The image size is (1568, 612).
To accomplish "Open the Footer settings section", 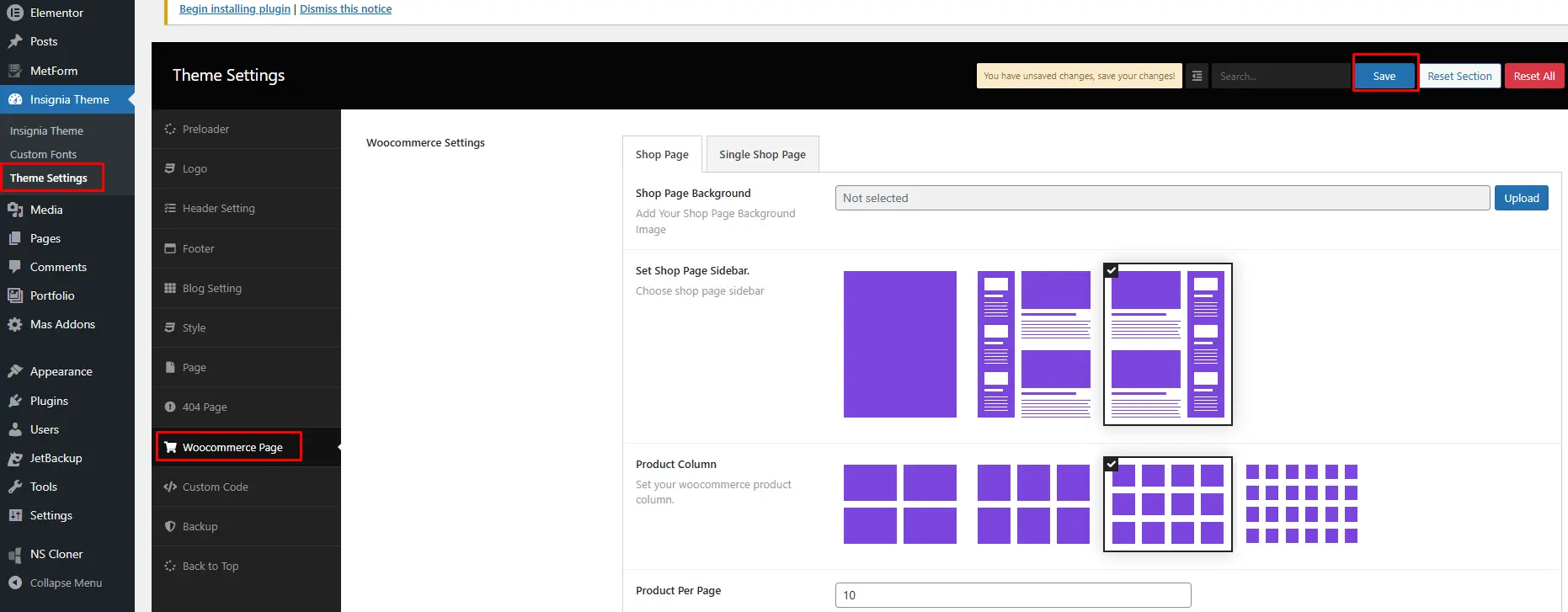I will 247,248.
